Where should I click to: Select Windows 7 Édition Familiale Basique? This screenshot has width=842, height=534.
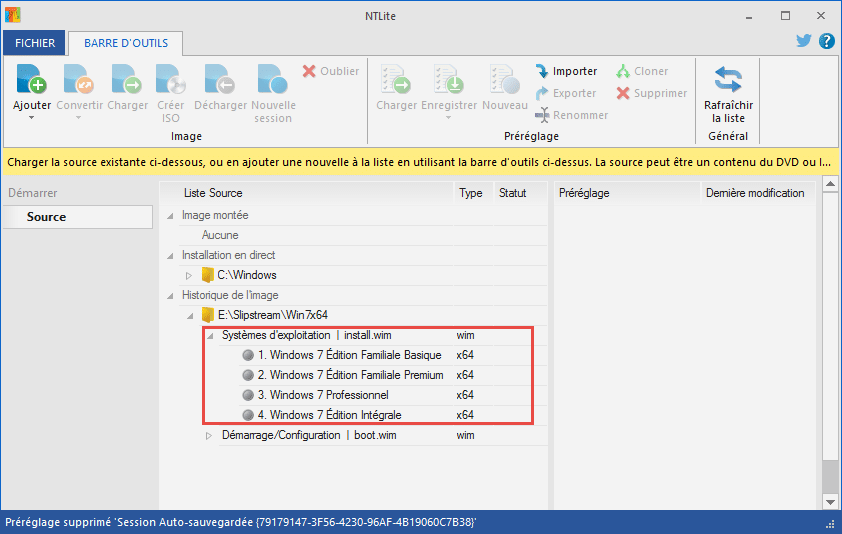pos(350,355)
